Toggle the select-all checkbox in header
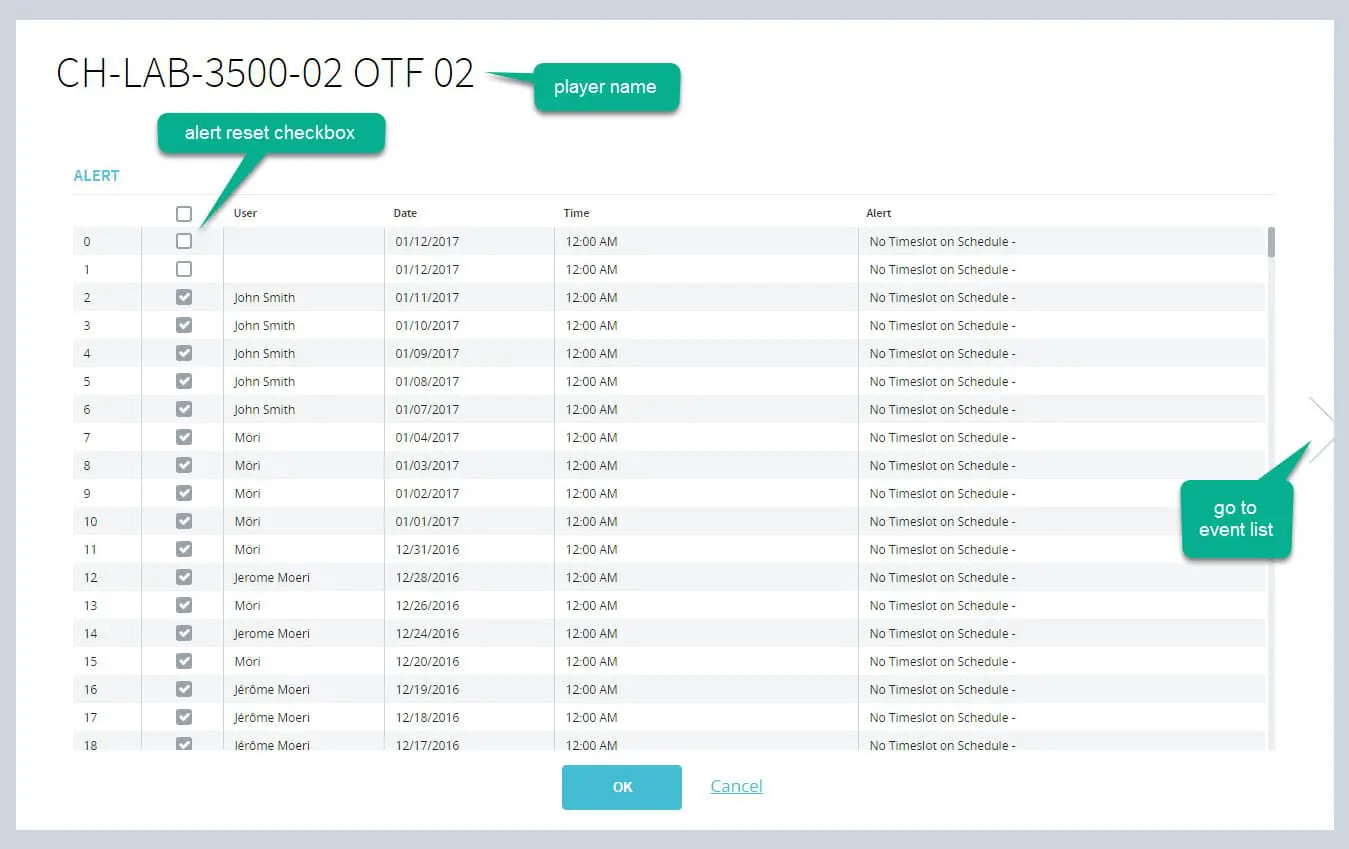The width and height of the screenshot is (1349, 849). coord(184,213)
